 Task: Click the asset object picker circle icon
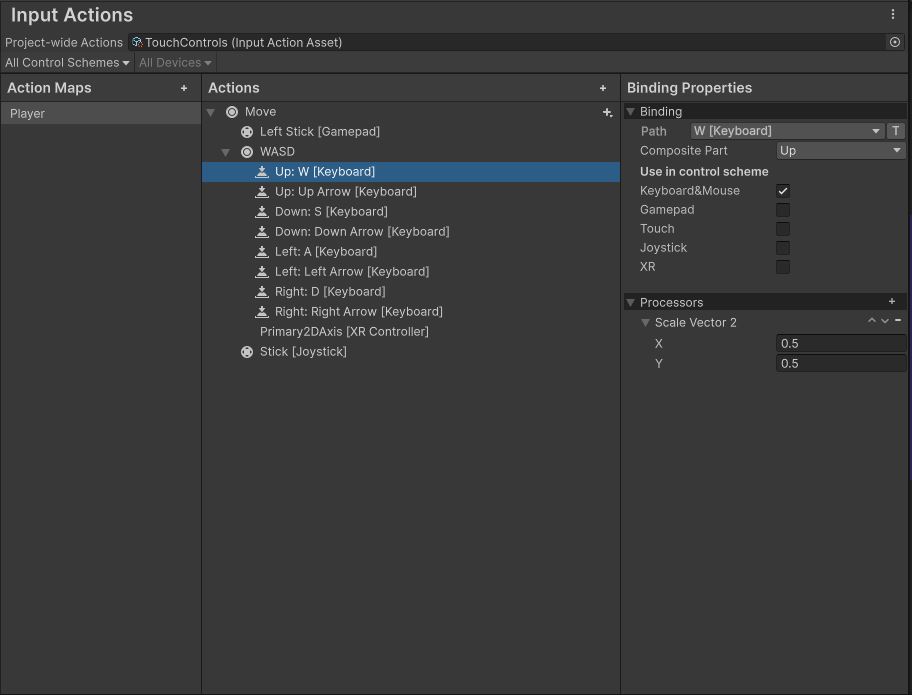895,42
